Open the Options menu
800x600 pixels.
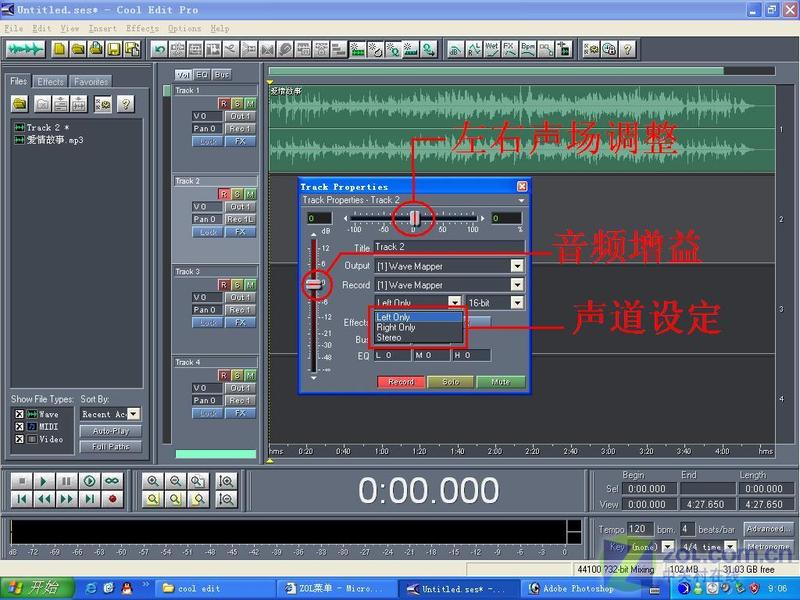pyautogui.click(x=185, y=29)
